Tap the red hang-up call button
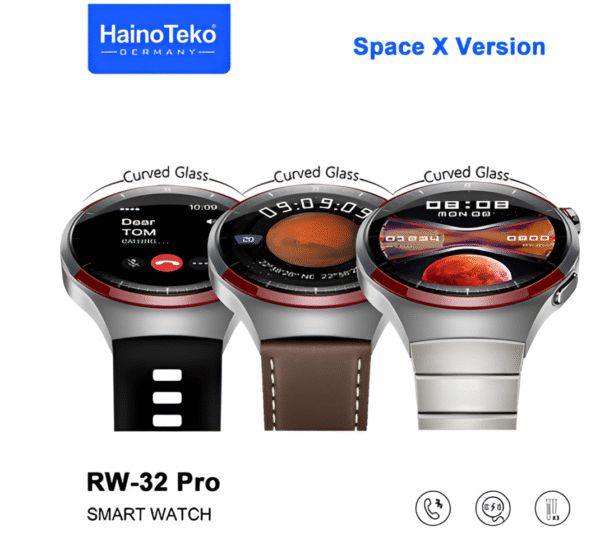600x536 pixels. (x=166, y=263)
